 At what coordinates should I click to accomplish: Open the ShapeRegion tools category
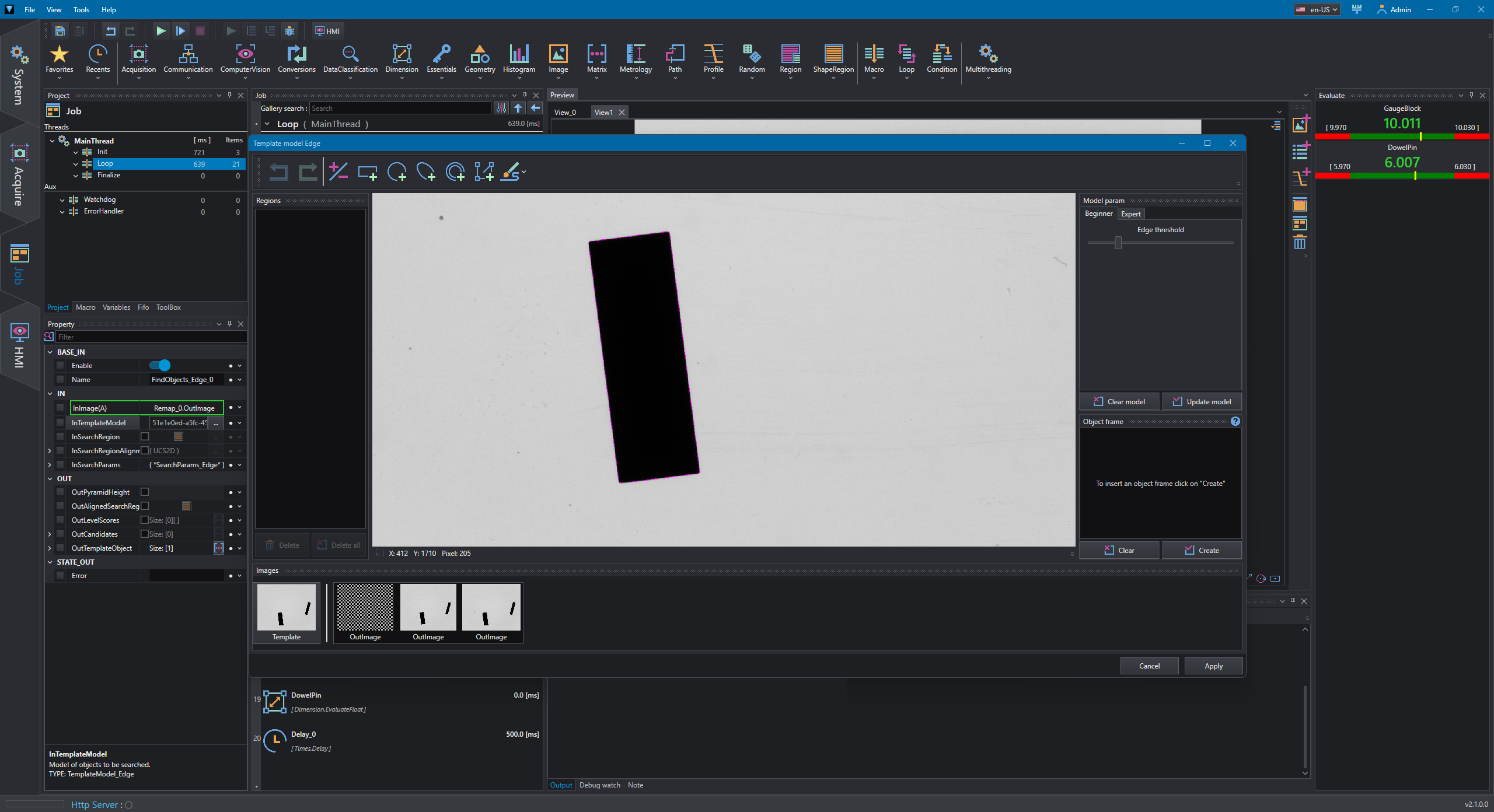pyautogui.click(x=833, y=60)
